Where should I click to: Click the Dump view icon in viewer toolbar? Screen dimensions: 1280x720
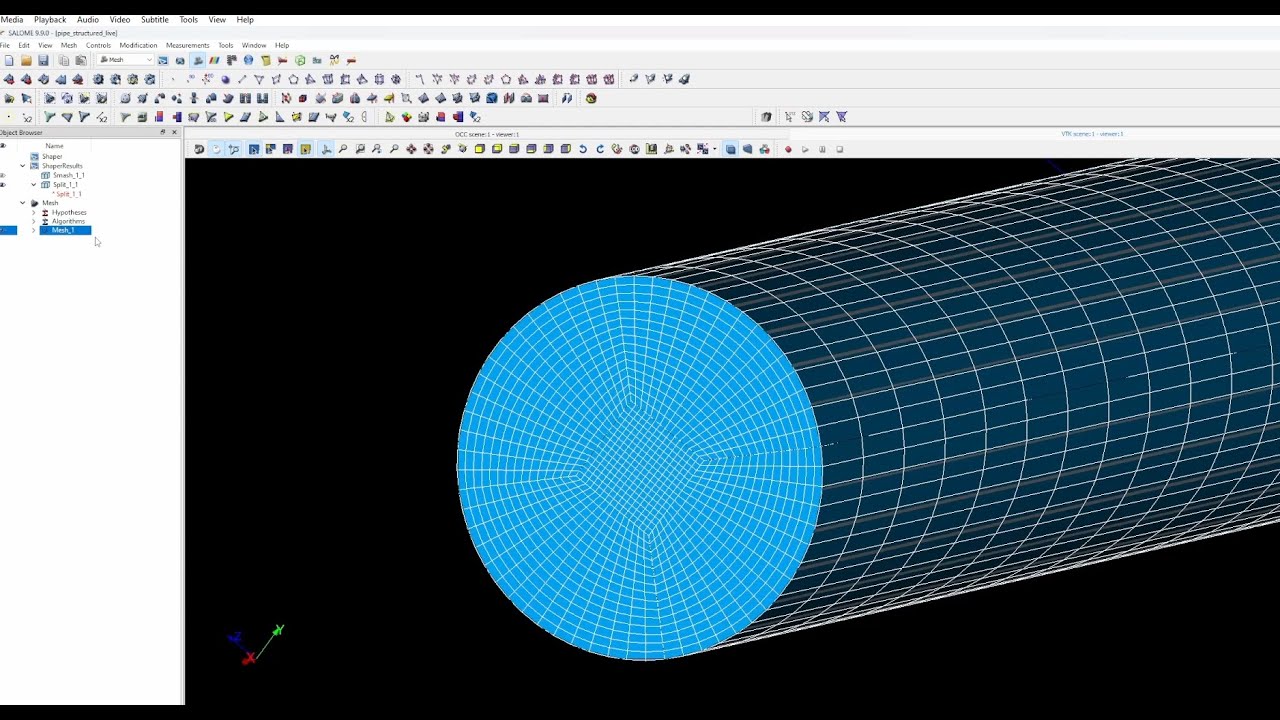[x=198, y=149]
